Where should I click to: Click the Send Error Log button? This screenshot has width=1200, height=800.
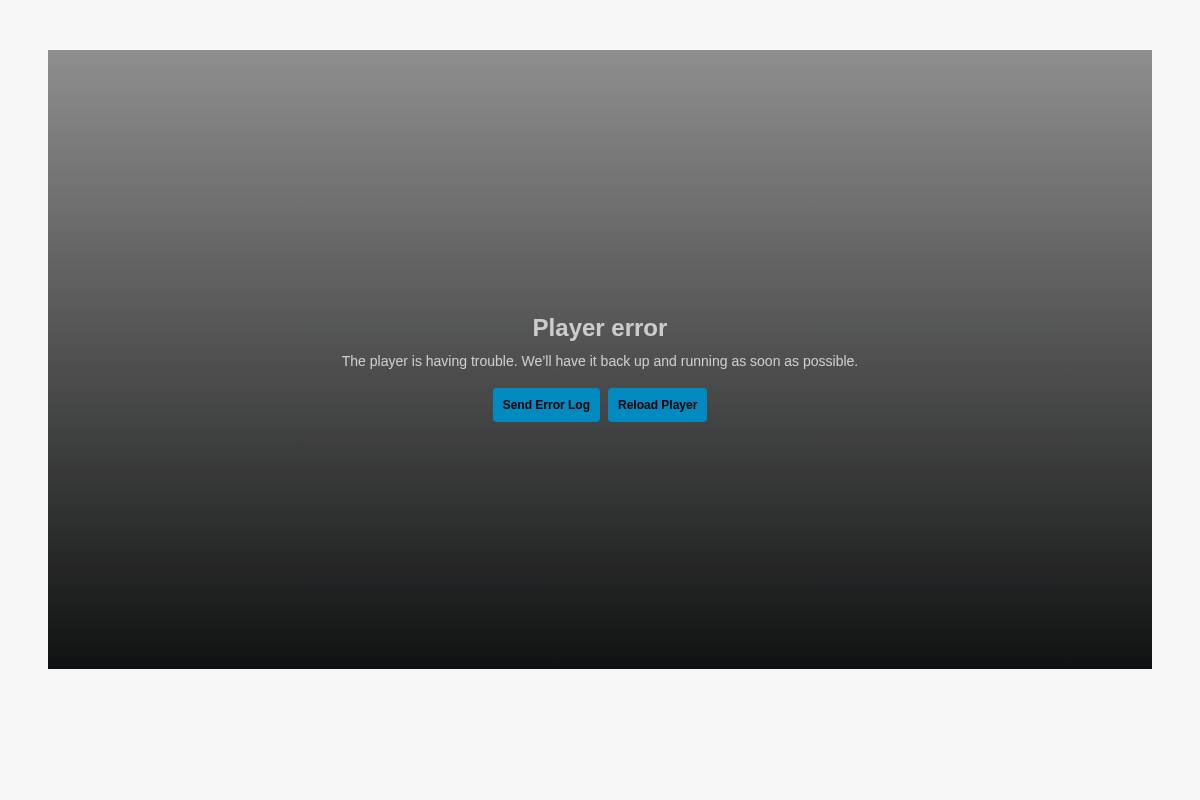click(546, 405)
